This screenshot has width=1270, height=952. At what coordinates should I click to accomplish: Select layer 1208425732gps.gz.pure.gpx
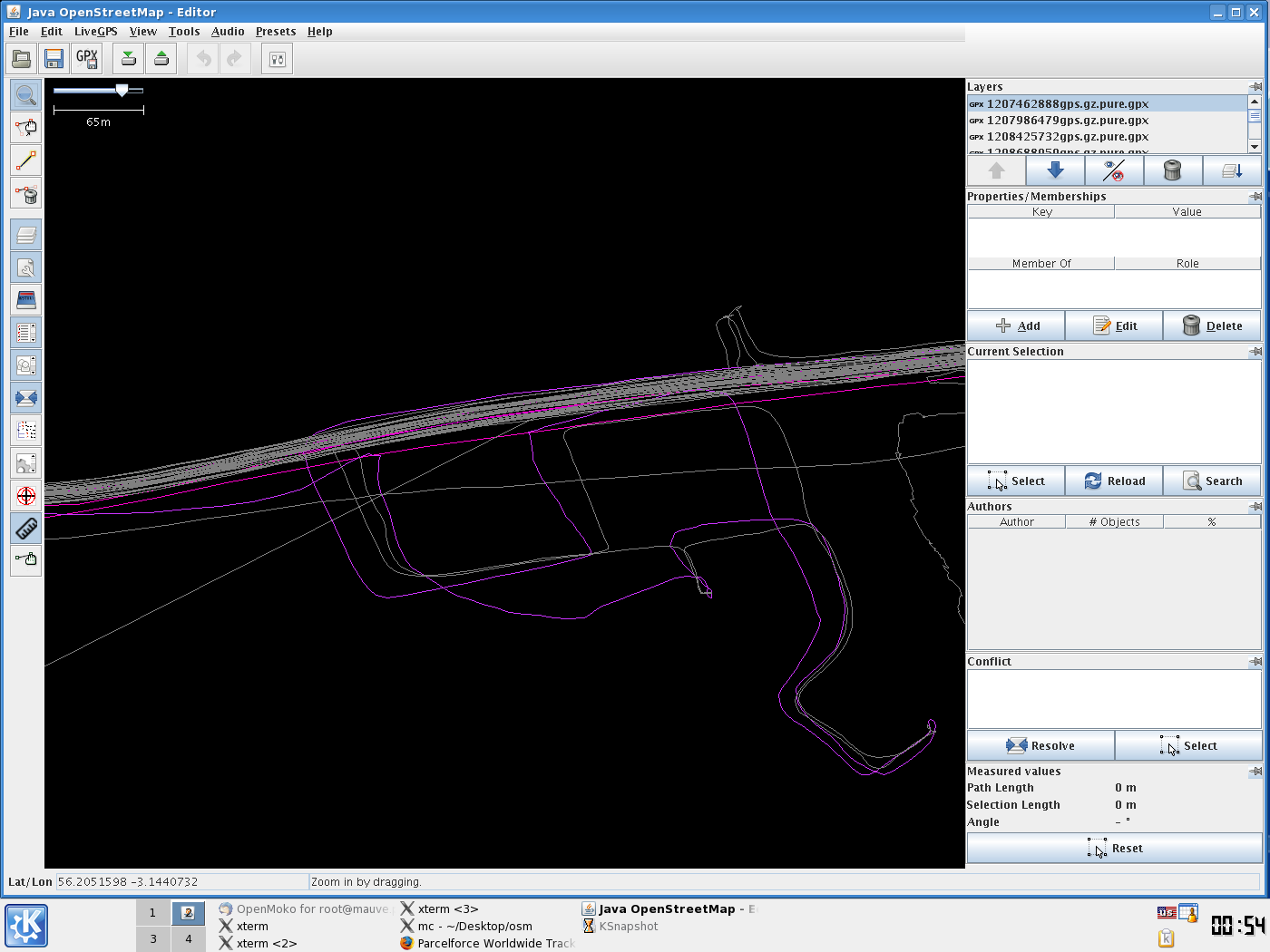1108,137
